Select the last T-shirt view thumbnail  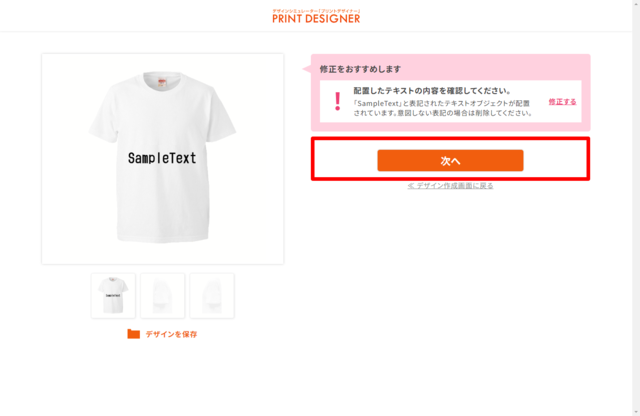tap(212, 296)
